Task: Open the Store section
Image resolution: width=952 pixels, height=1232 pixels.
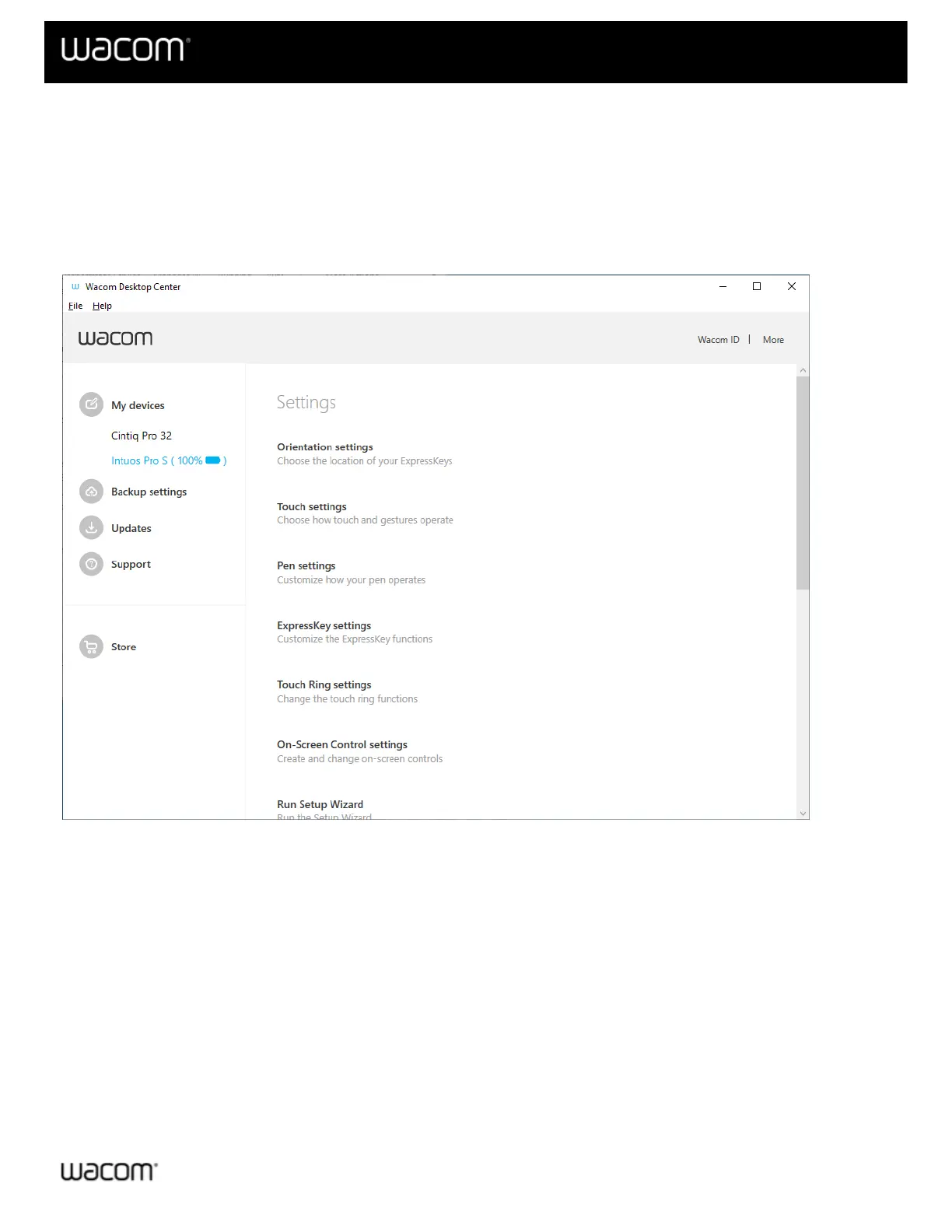Action: pos(124,647)
